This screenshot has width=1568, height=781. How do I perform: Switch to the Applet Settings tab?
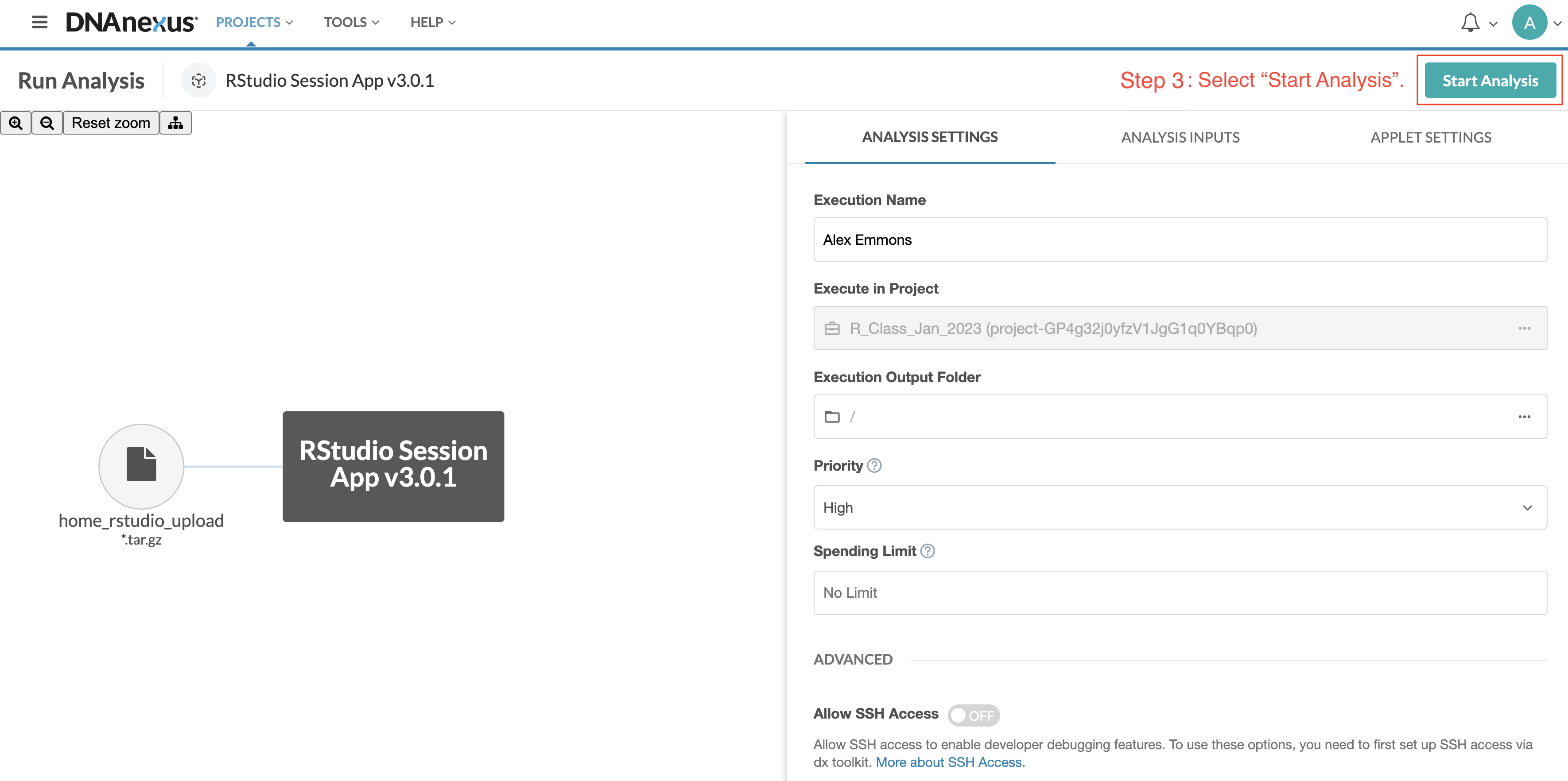click(x=1430, y=137)
